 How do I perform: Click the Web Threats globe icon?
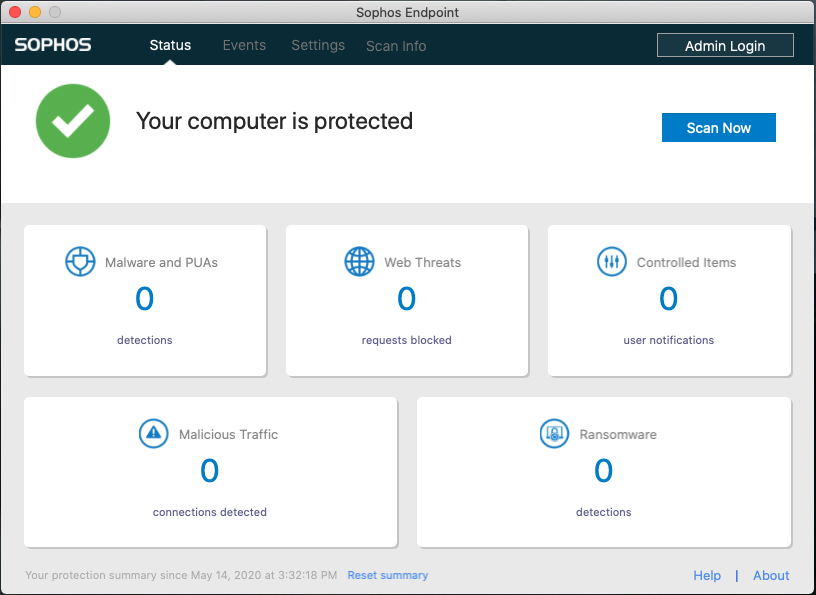click(x=359, y=262)
